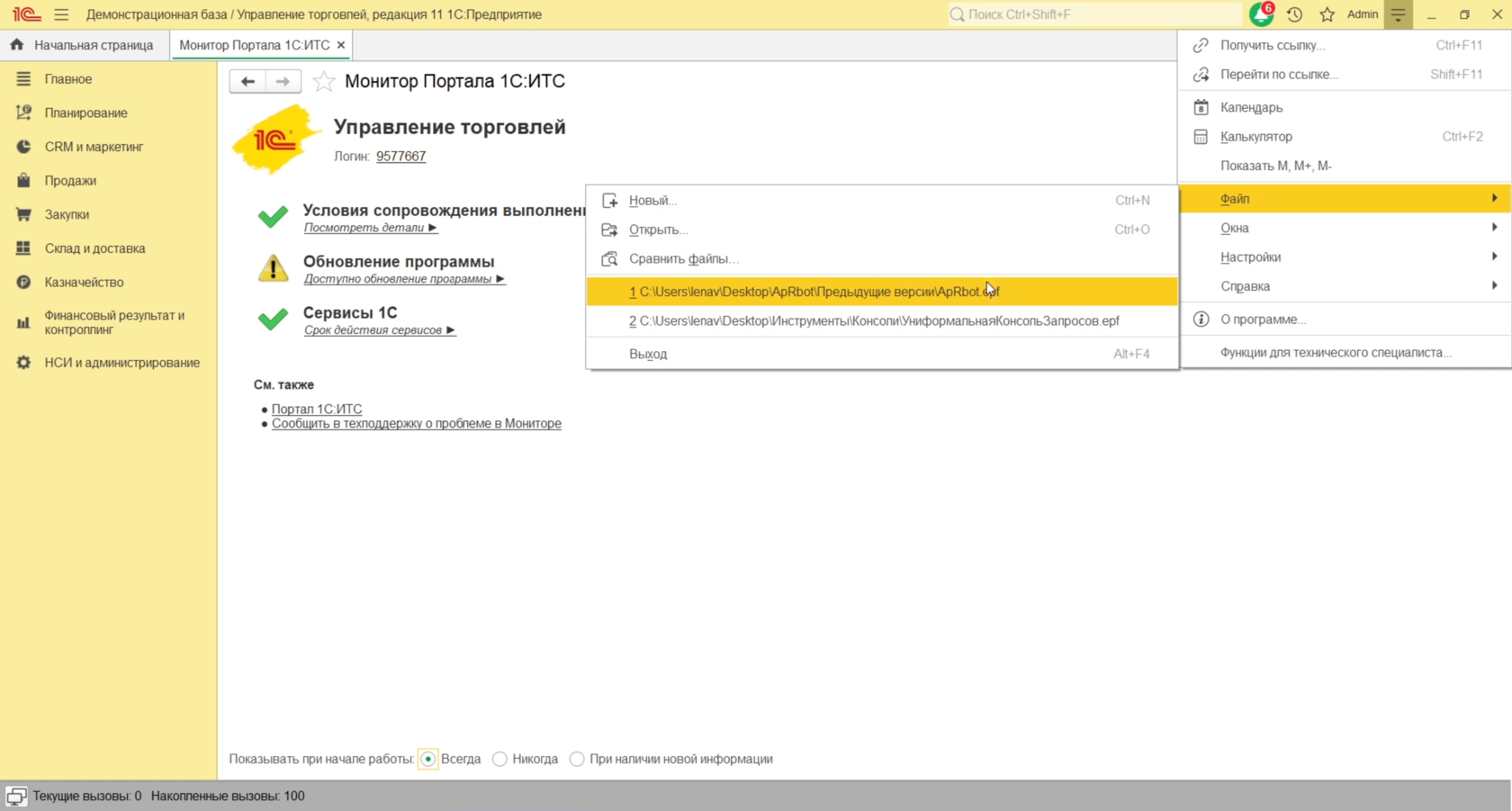The height and width of the screenshot is (811, 1512).
Task: Open the Продажи section label
Action: click(70, 181)
